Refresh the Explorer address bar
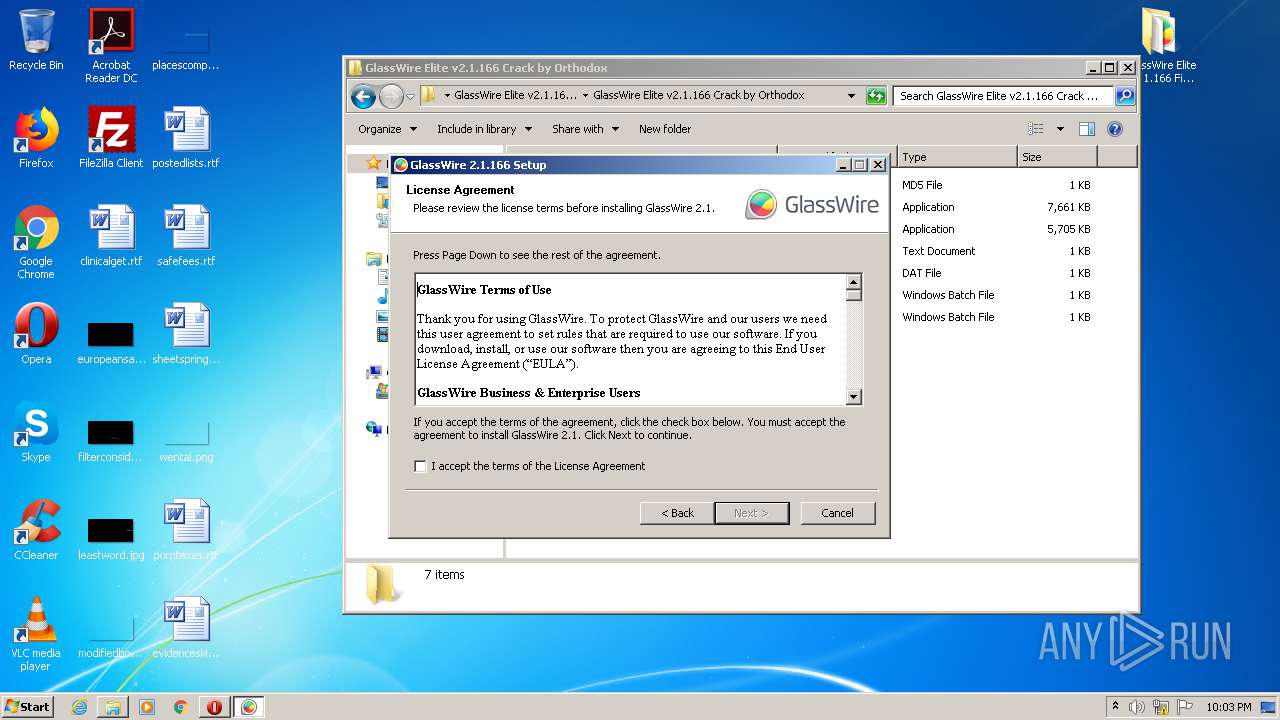The image size is (1280, 720). coord(876,96)
